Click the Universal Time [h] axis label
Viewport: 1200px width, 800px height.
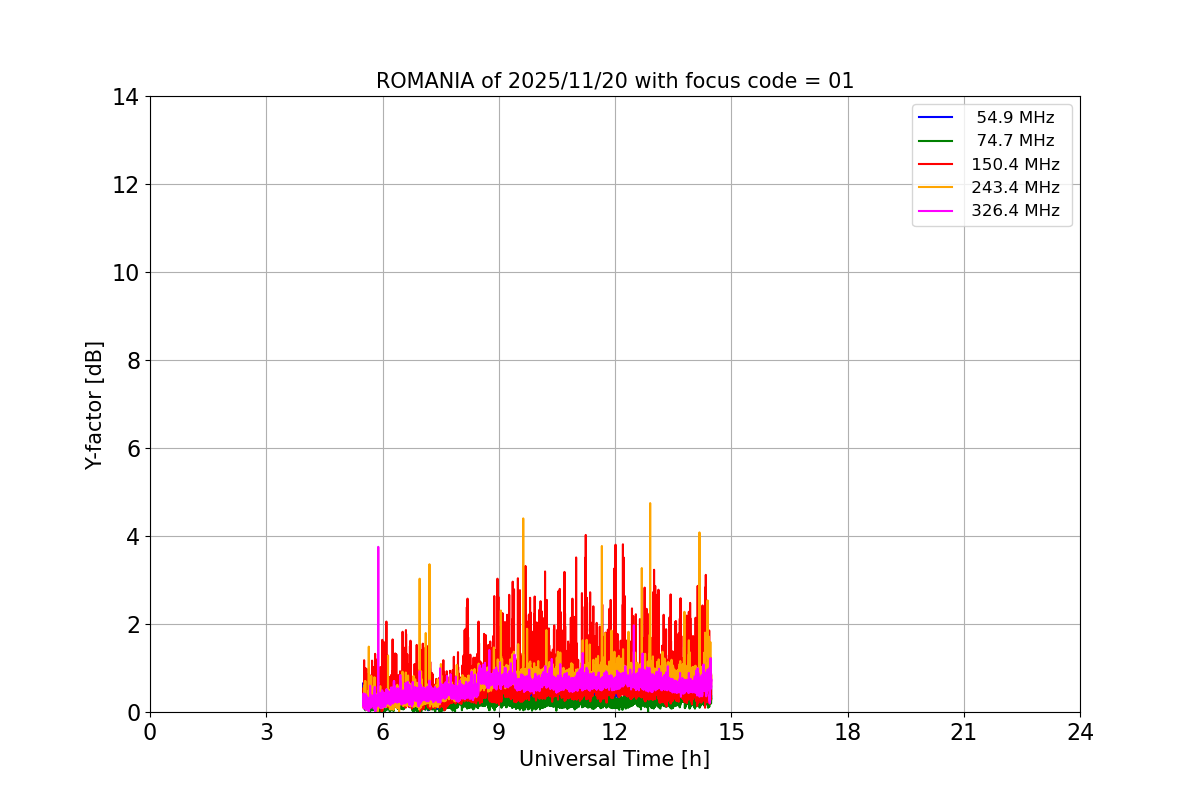[x=614, y=759]
